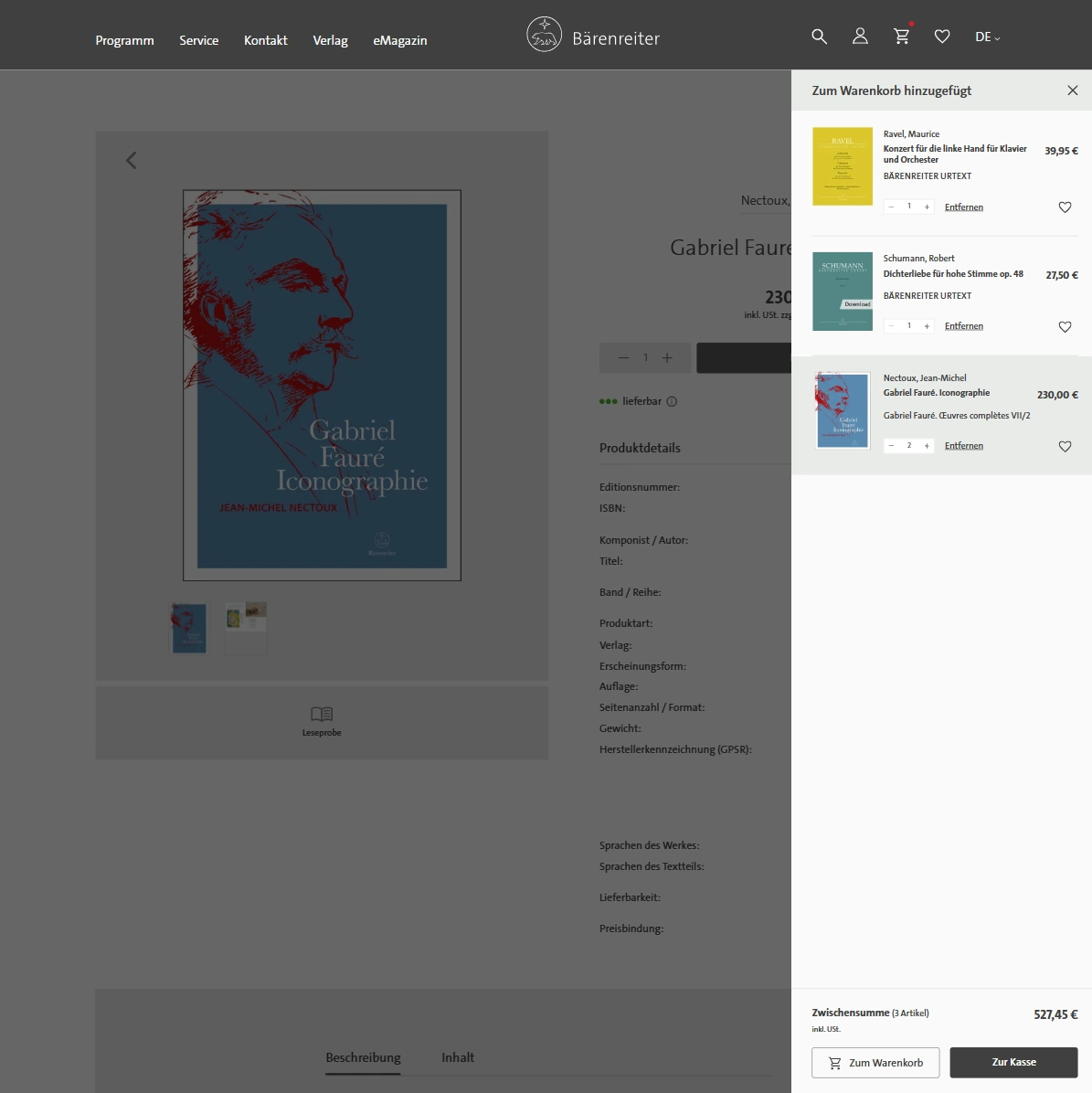Image resolution: width=1092 pixels, height=1093 pixels.
Task: Click the author name Schumann, Robert
Action: [919, 258]
